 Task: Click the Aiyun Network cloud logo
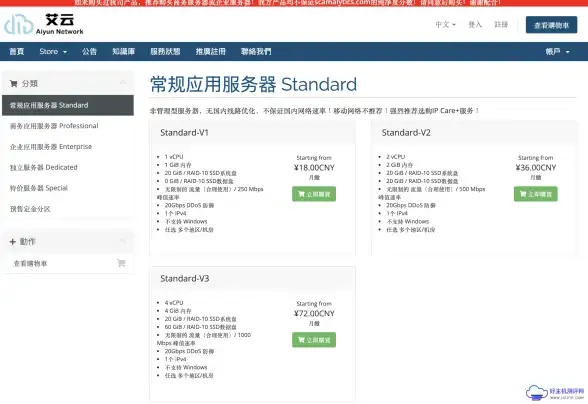pos(44,25)
